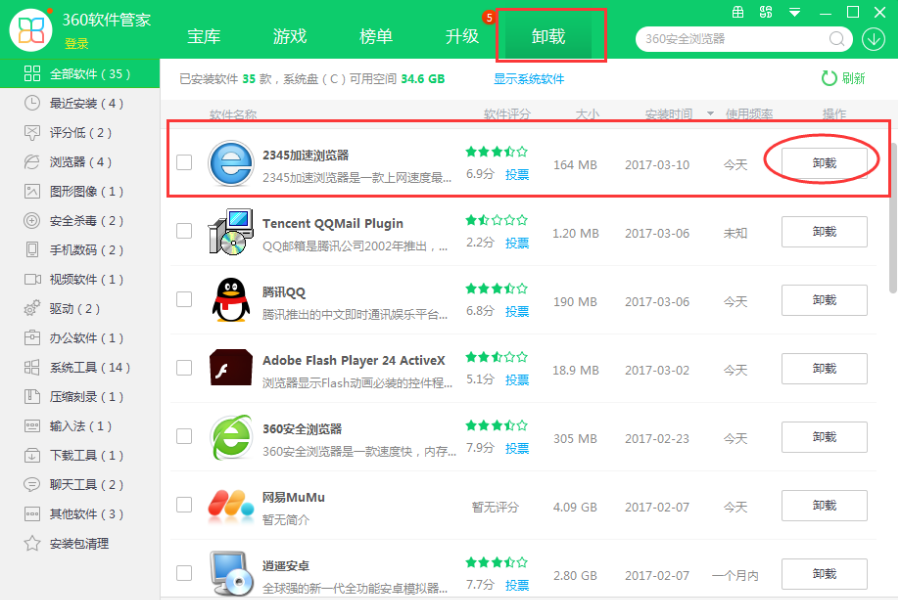
Task: Select 输入法 (1) category
Action: (x=80, y=426)
